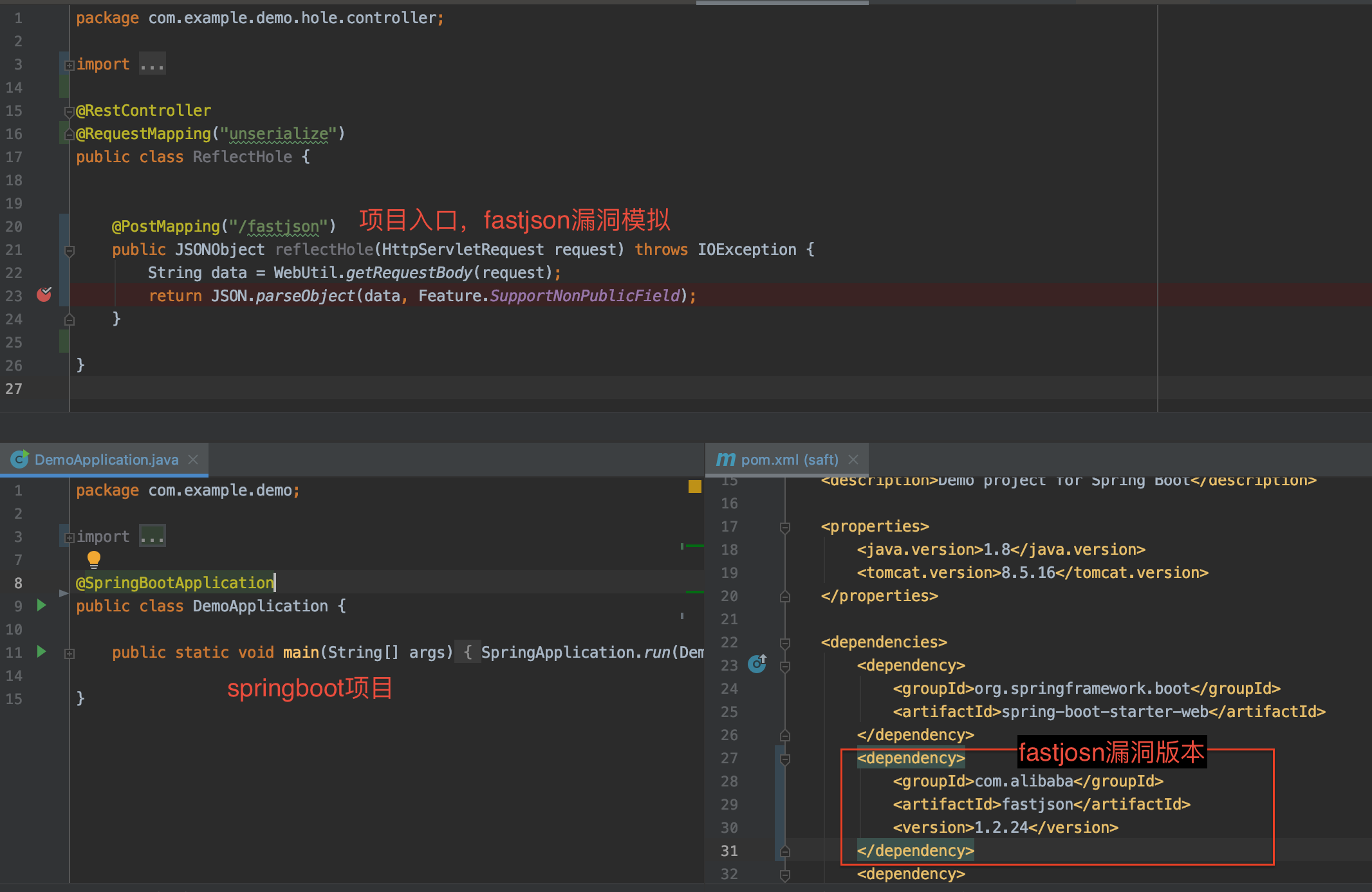Click the folded '{' placeholder after main(String[] args)
The height and width of the screenshot is (892, 1372).
468,652
